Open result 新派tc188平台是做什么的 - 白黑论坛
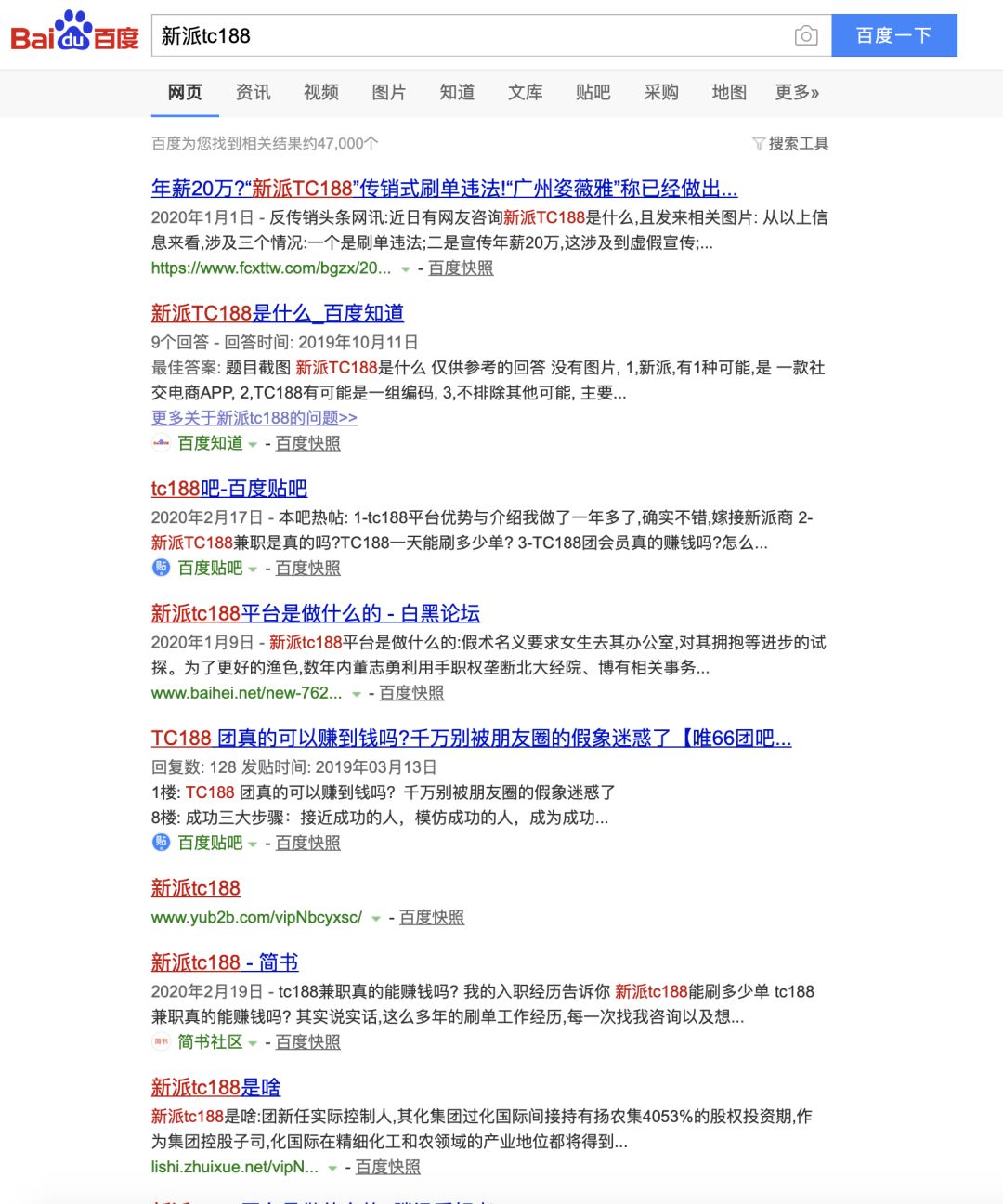 (x=316, y=613)
